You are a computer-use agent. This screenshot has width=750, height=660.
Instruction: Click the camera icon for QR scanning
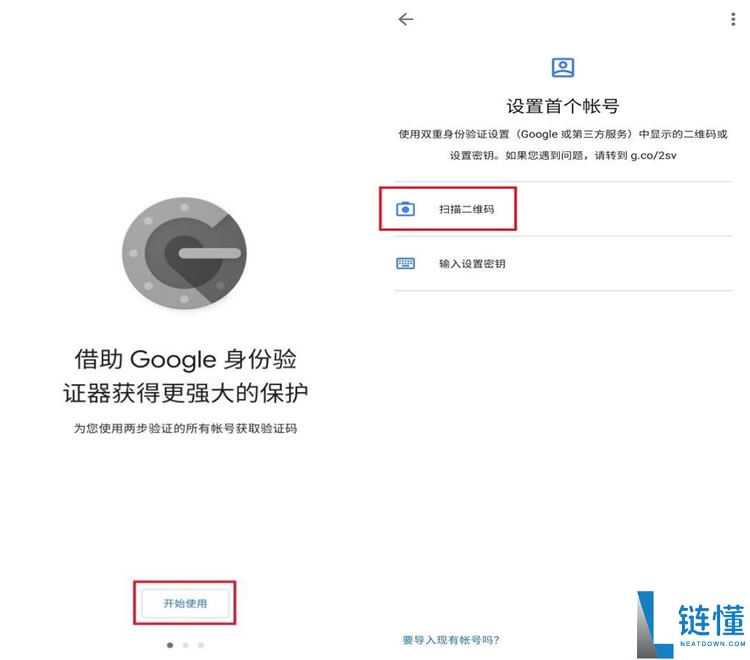405,209
